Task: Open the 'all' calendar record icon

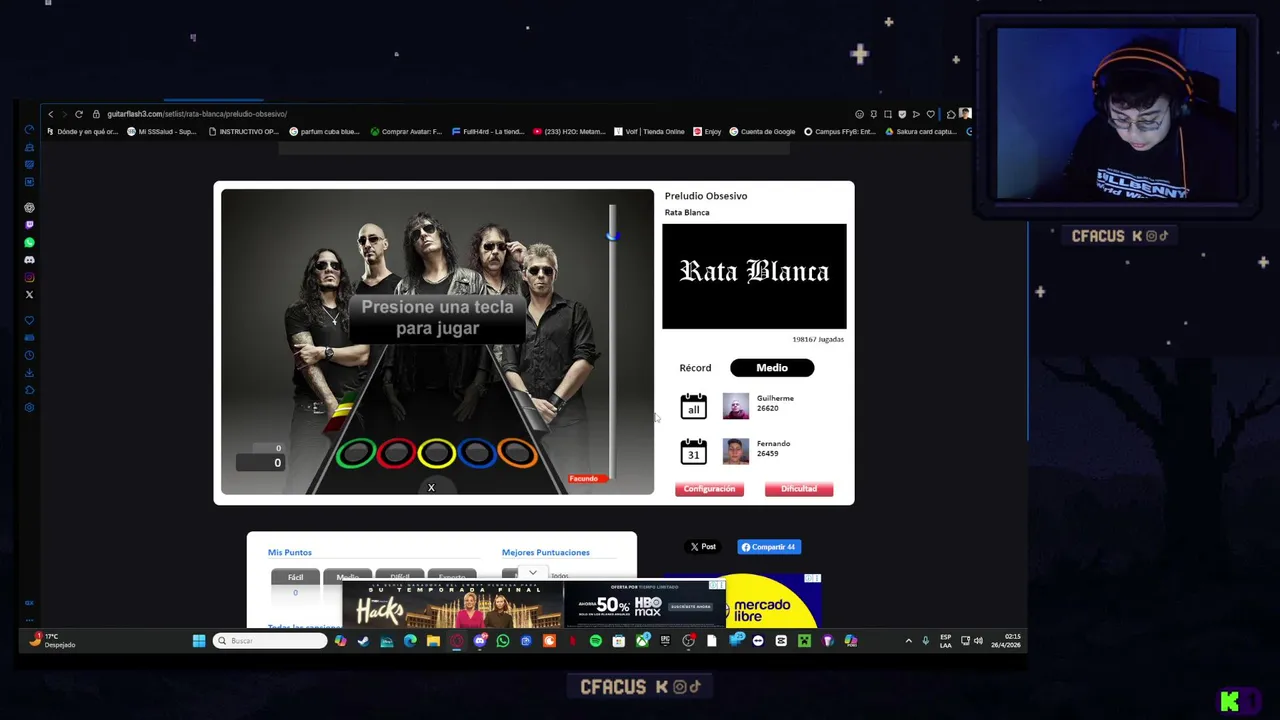Action: [693, 405]
